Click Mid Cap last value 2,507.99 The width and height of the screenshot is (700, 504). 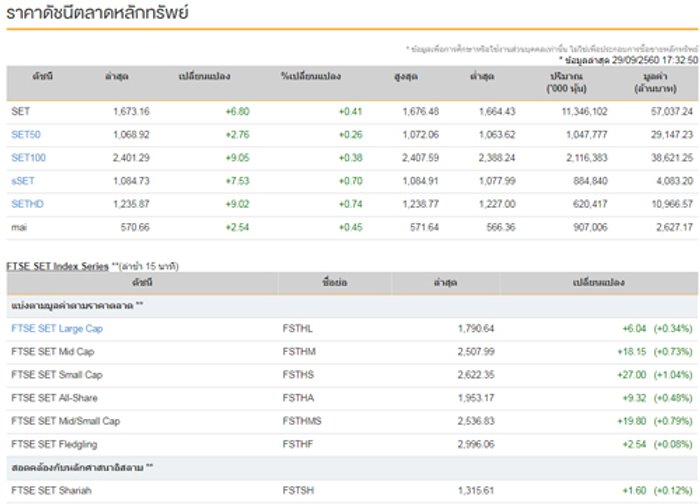tap(476, 352)
